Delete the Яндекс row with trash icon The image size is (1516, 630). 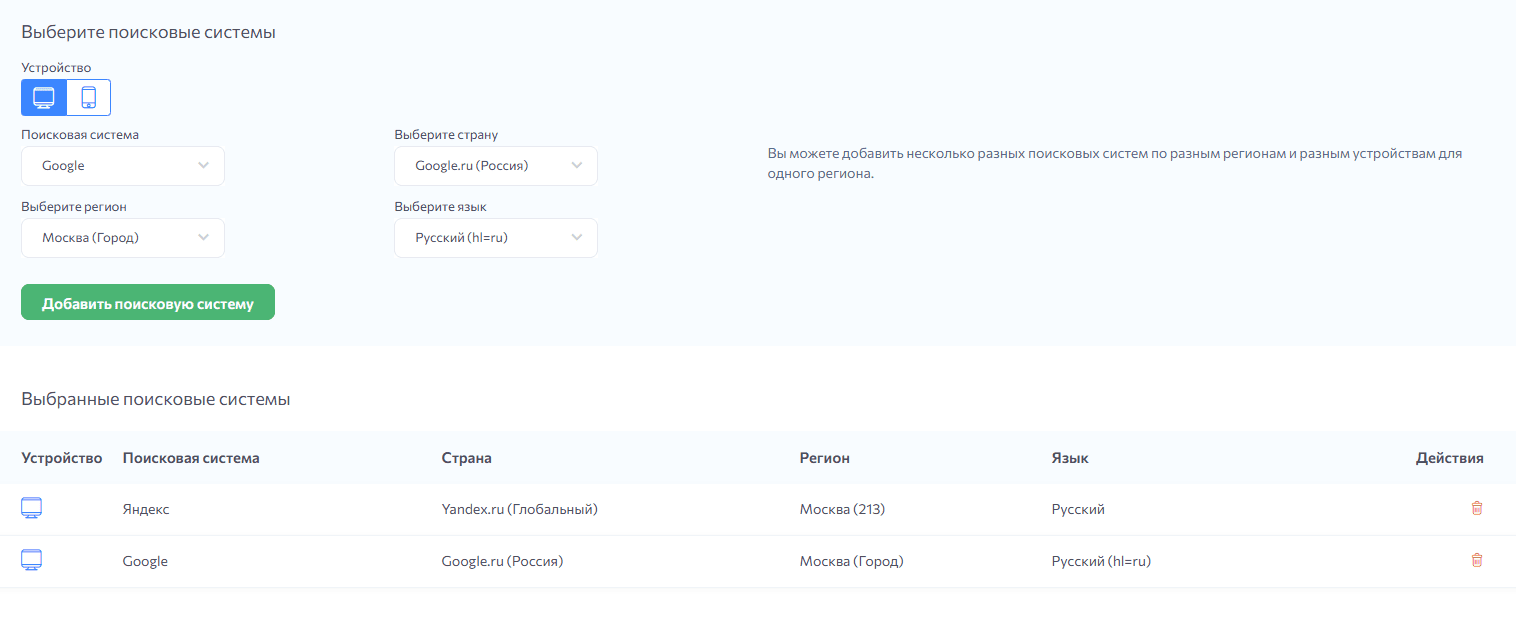[x=1476, y=508]
